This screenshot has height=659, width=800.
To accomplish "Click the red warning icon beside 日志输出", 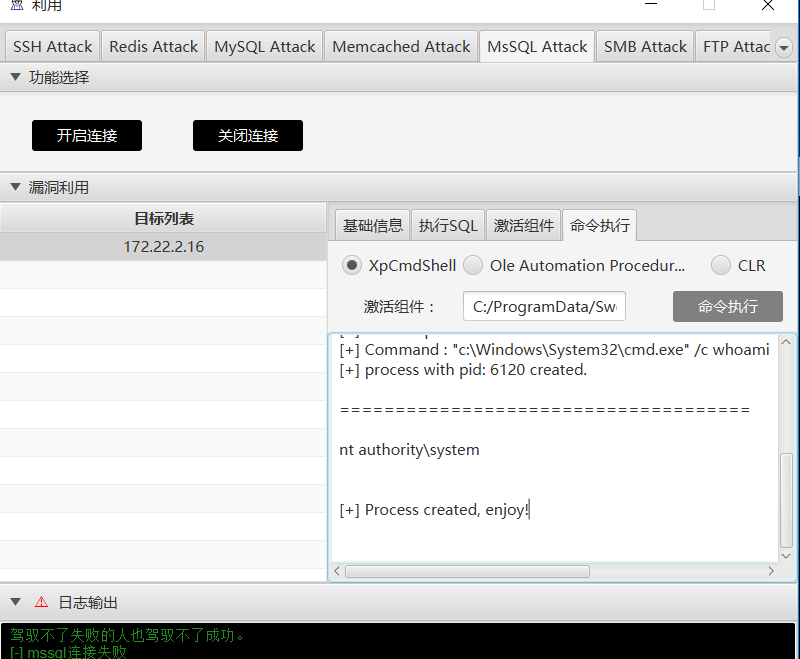I will point(41,602).
